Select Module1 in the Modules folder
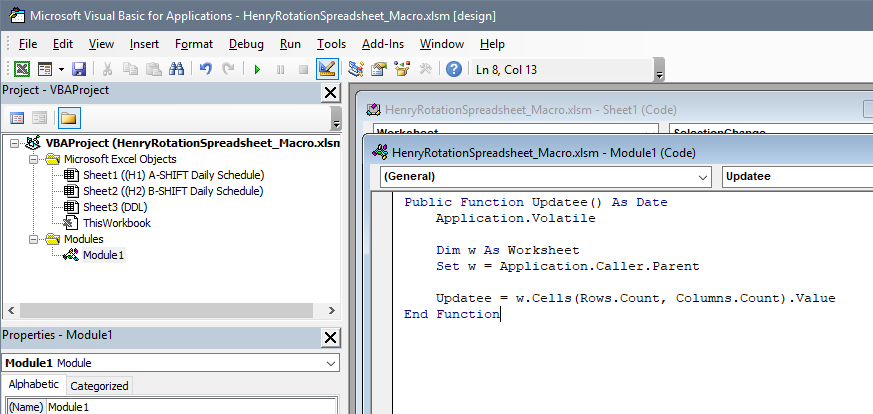873x414 pixels. pos(104,255)
